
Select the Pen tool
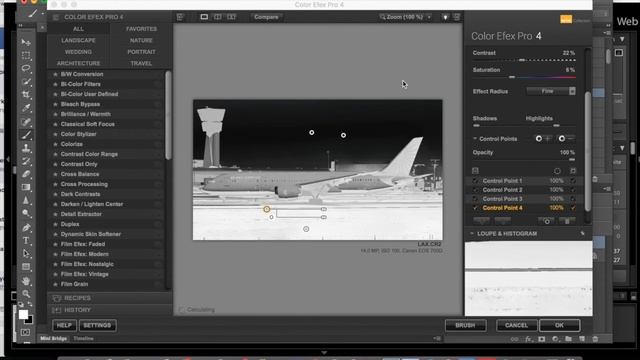pyautogui.click(x=26, y=227)
